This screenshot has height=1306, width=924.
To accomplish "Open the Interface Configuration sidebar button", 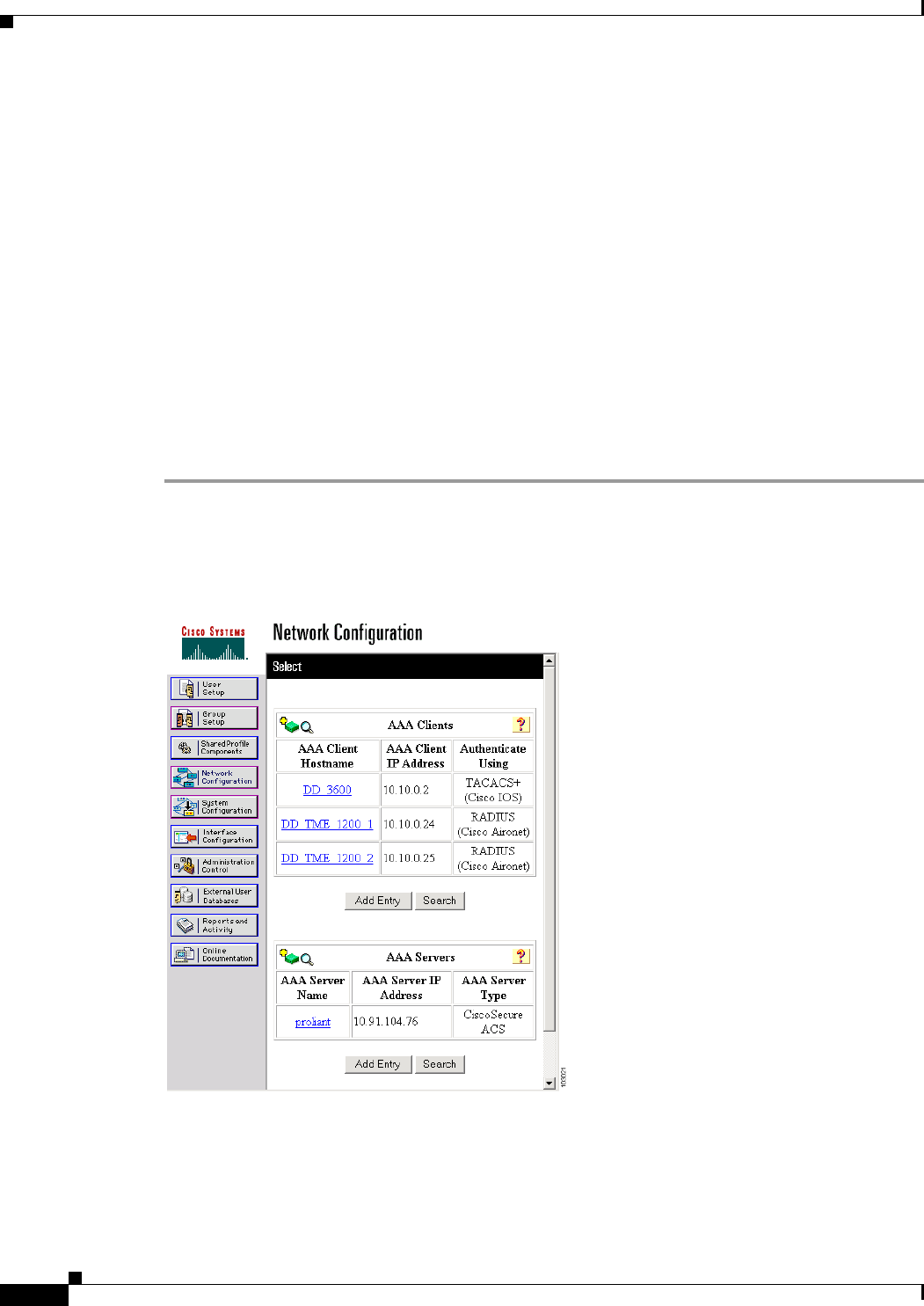I will point(215,836).
